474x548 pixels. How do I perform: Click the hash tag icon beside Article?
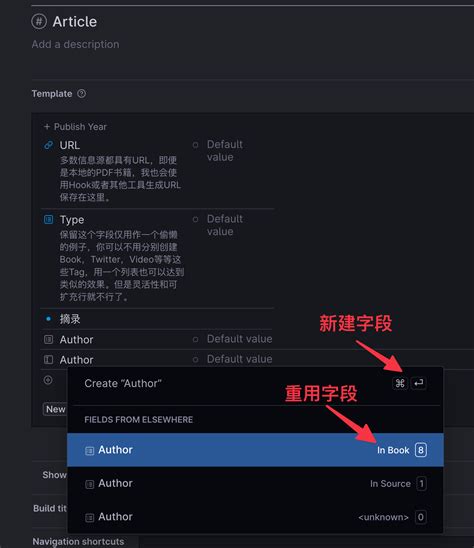39,22
